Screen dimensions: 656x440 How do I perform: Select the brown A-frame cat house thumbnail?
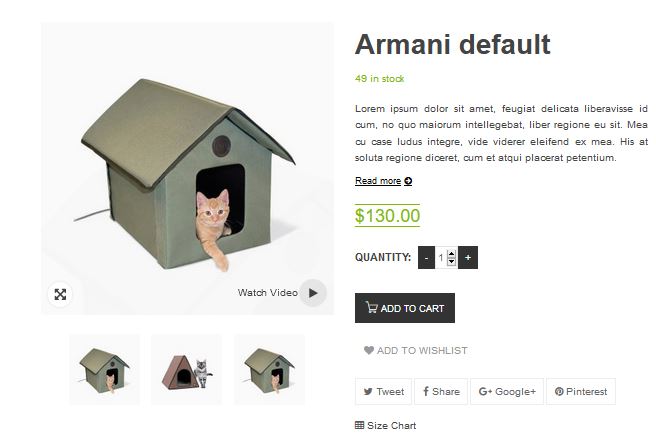click(x=187, y=370)
